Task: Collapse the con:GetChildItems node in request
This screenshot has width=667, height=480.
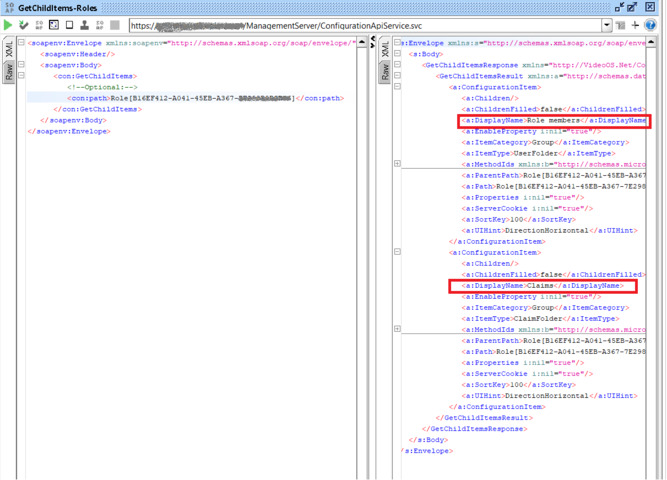Action: pos(22,76)
